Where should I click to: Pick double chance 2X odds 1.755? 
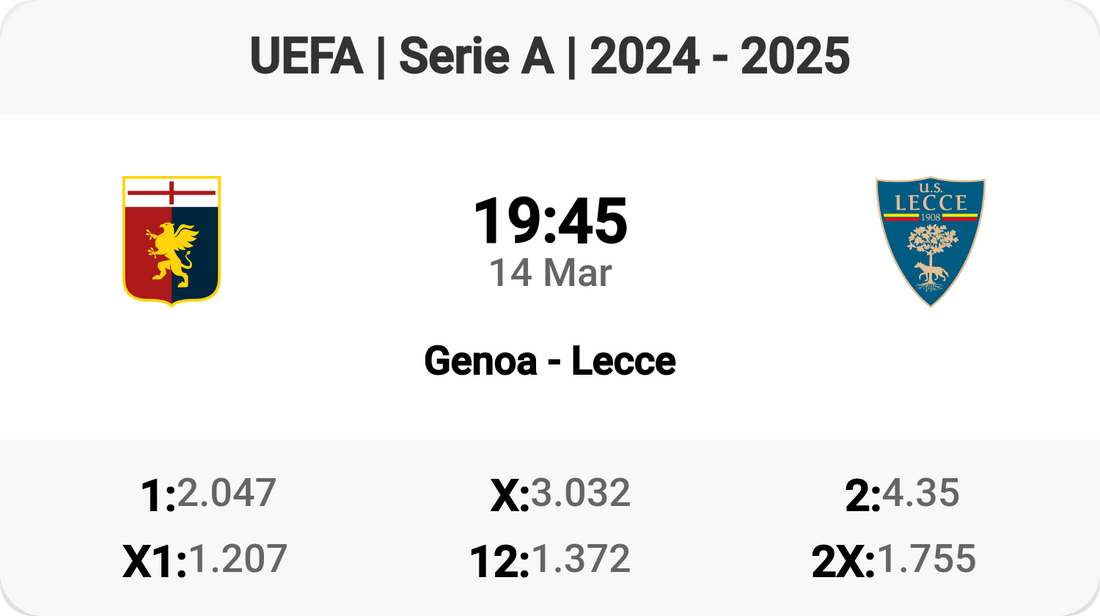coord(926,559)
